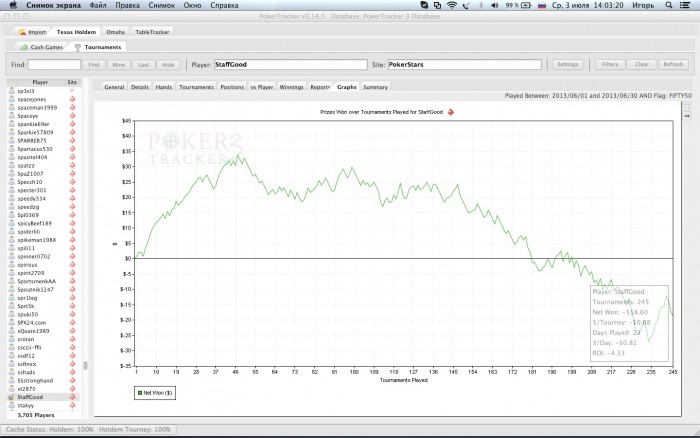Screen dimensions: 700x438
Task: Open the Summary tab
Action: point(375,87)
